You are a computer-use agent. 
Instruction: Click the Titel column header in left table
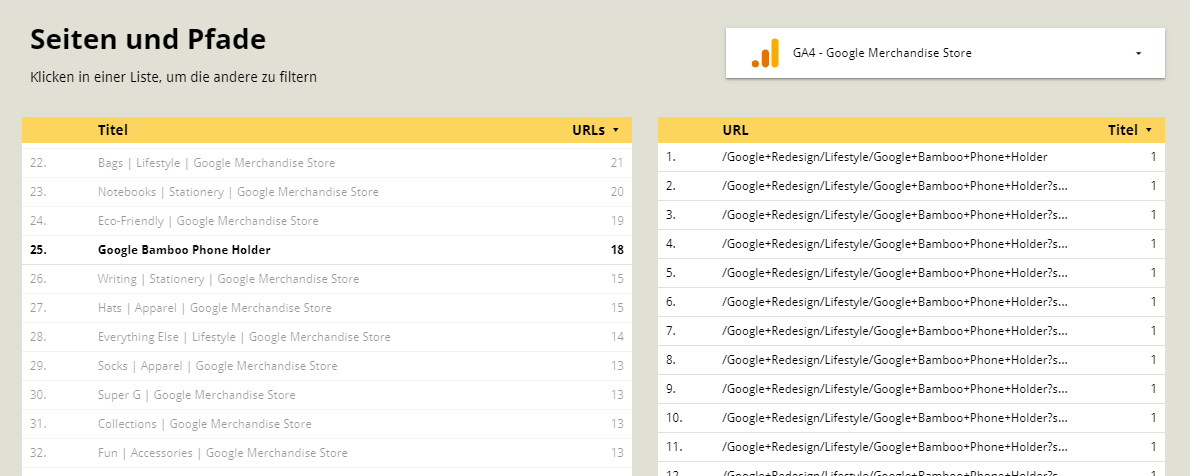(x=113, y=130)
